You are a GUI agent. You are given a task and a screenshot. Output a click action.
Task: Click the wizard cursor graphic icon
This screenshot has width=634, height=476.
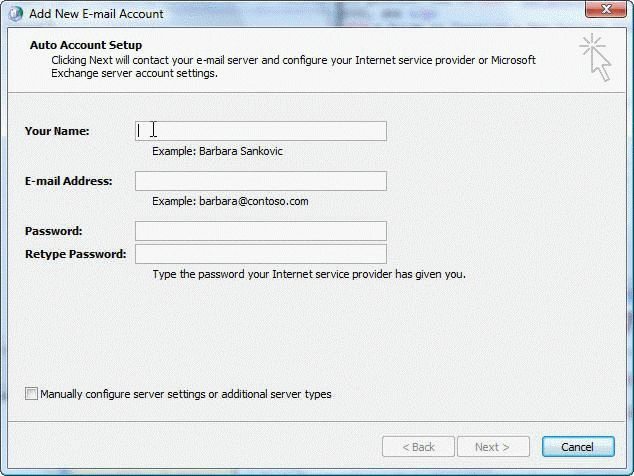(x=595, y=57)
